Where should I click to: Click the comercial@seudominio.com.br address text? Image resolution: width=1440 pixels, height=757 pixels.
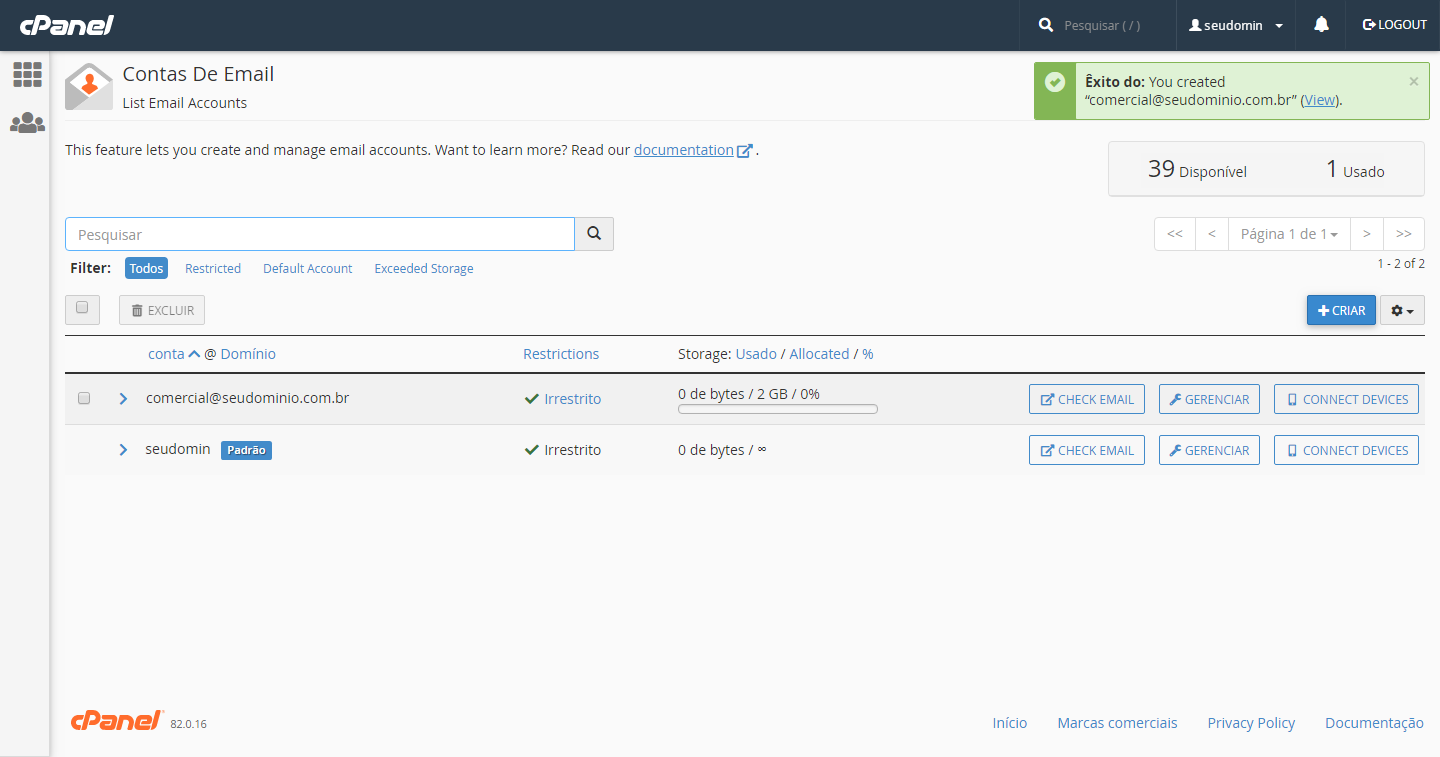[x=247, y=398]
